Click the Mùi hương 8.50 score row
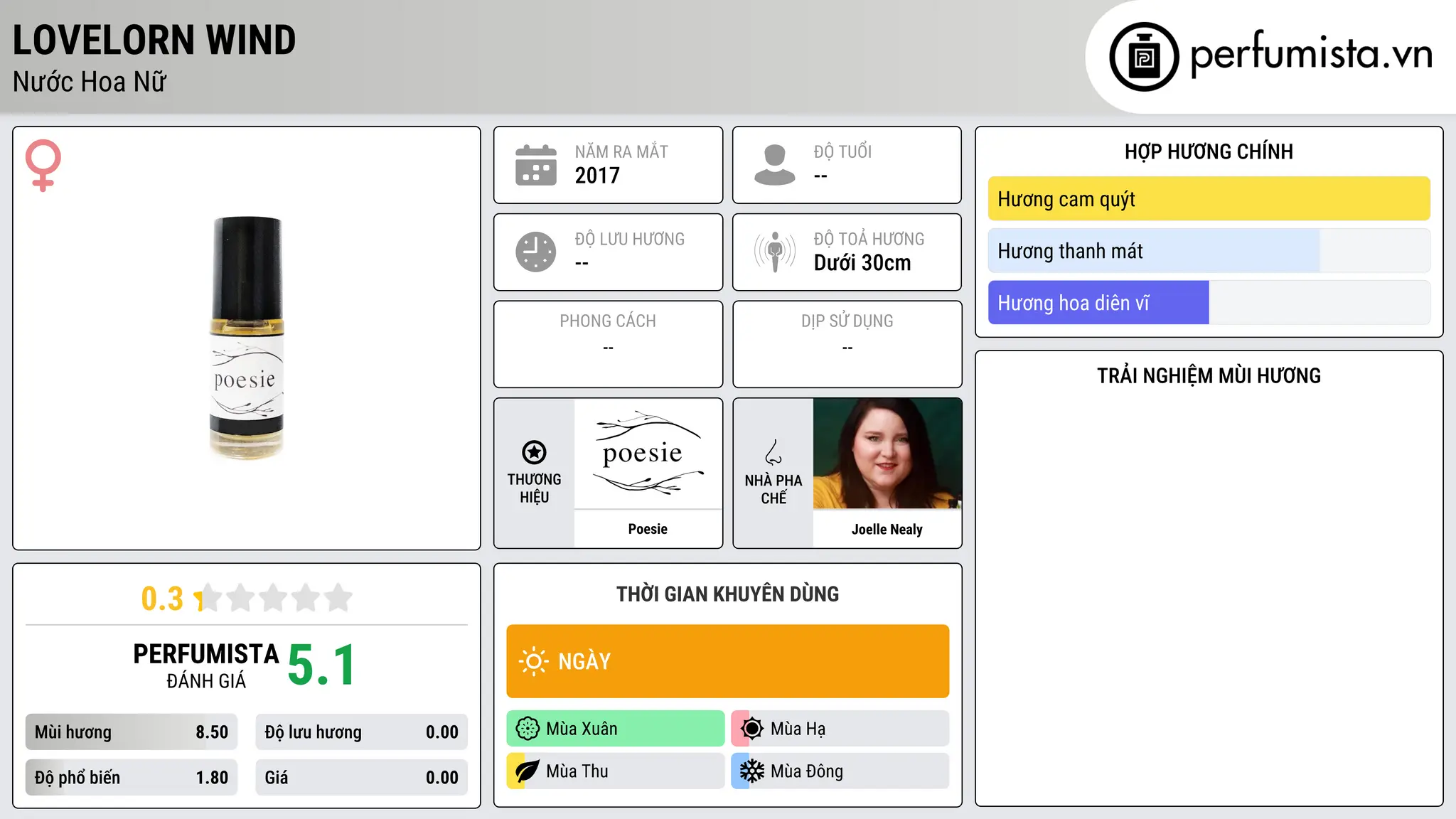 132,732
